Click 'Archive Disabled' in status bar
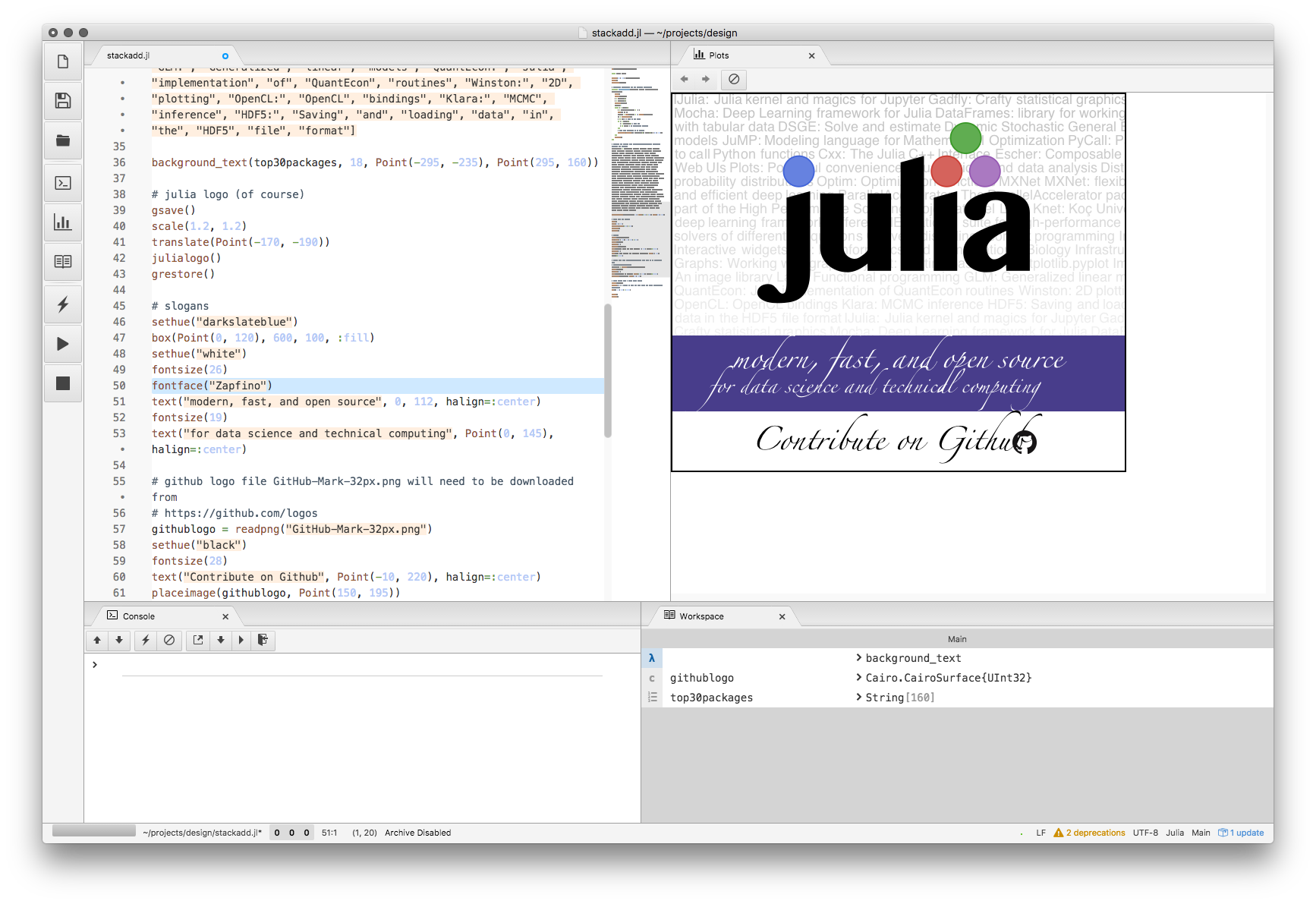The width and height of the screenshot is (1316, 904). pos(417,833)
